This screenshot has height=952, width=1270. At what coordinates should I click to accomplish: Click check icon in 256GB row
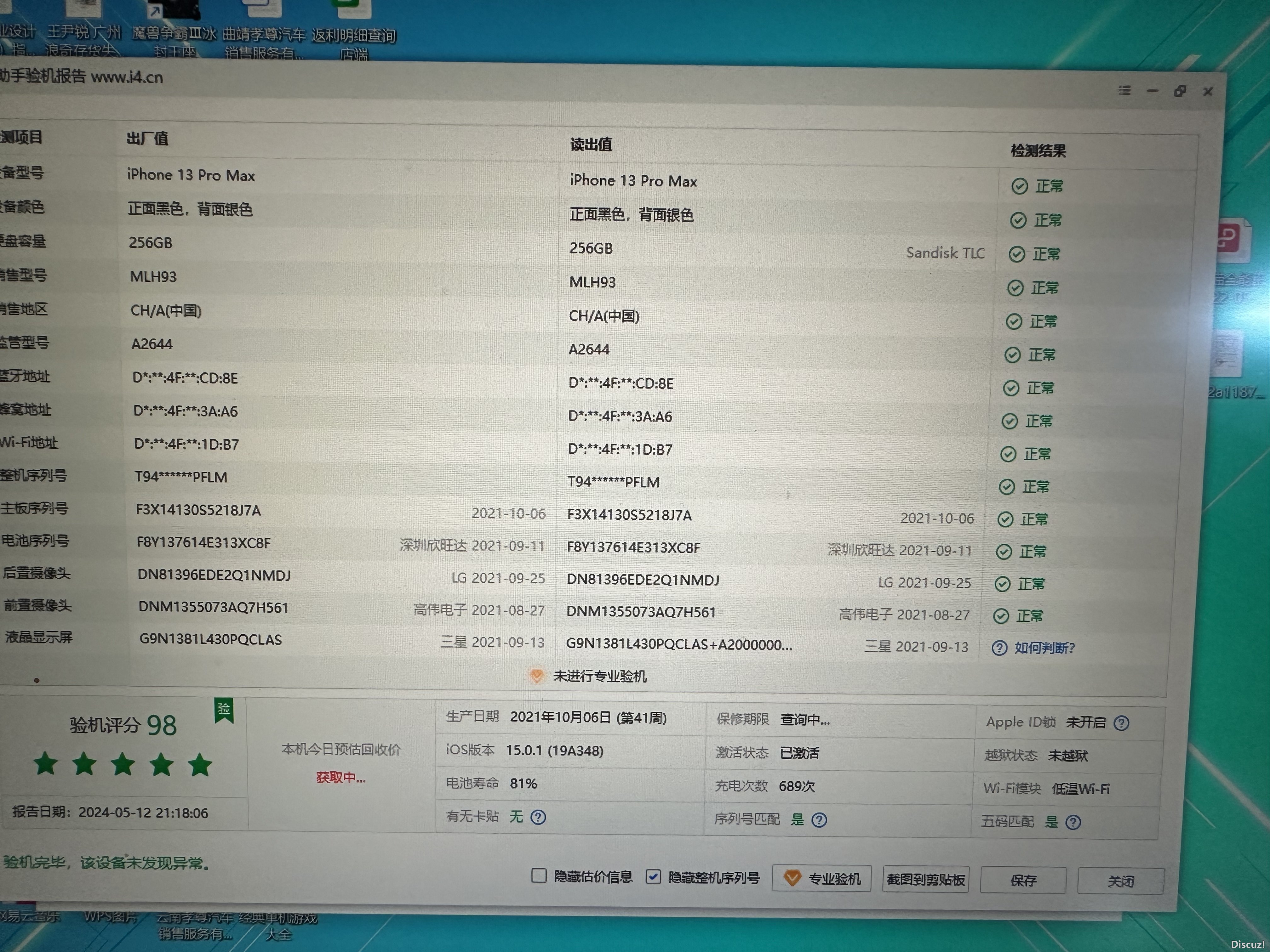tap(1017, 254)
